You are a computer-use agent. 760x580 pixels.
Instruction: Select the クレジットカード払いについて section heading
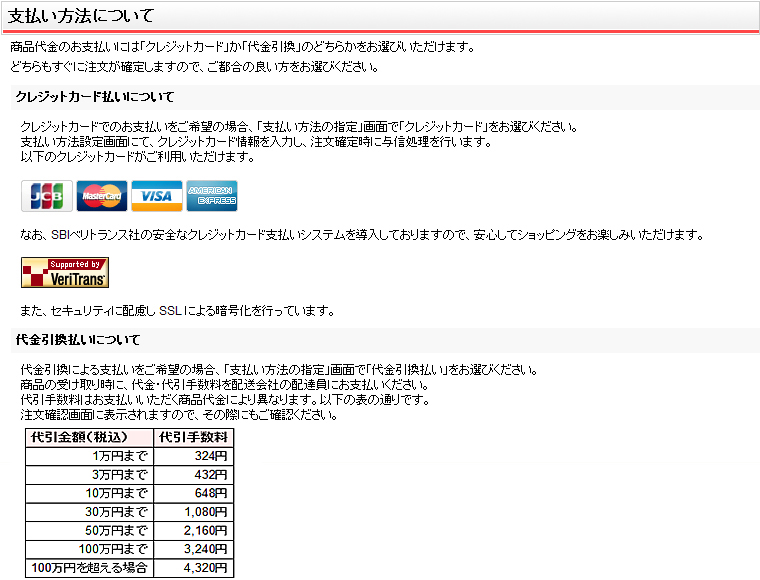click(x=96, y=97)
